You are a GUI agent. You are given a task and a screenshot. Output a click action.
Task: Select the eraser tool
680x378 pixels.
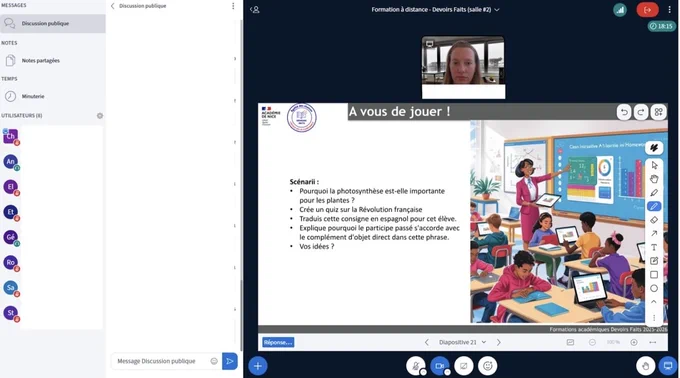pyautogui.click(x=654, y=220)
